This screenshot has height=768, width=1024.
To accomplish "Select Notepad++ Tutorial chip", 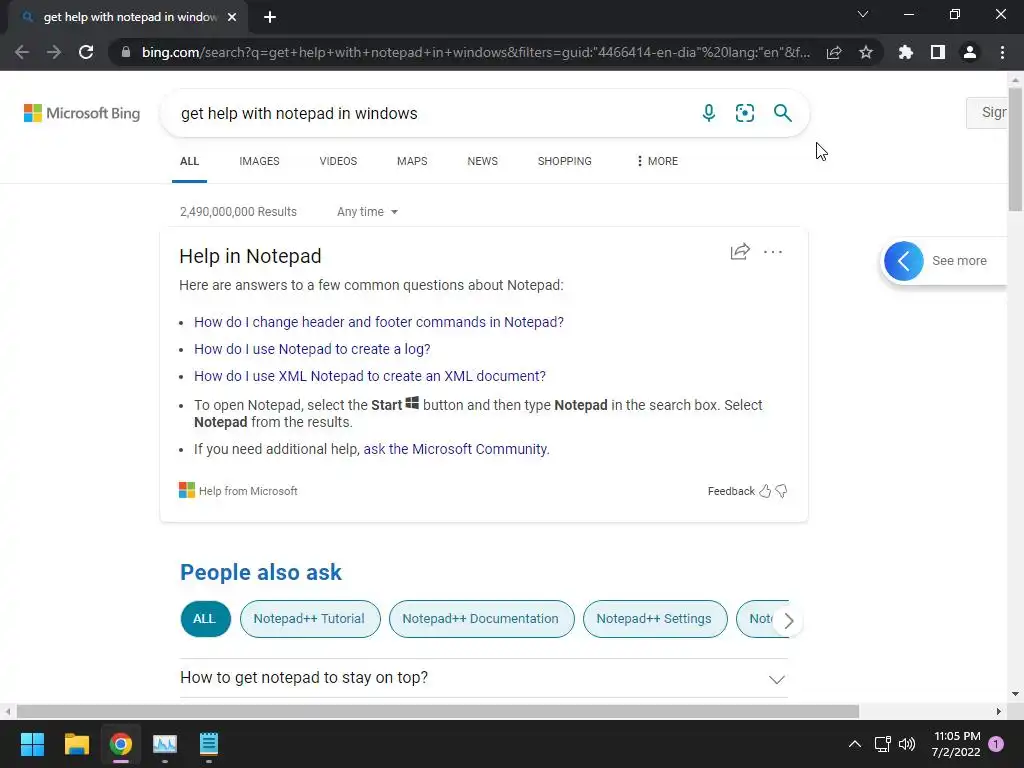I will tap(310, 619).
